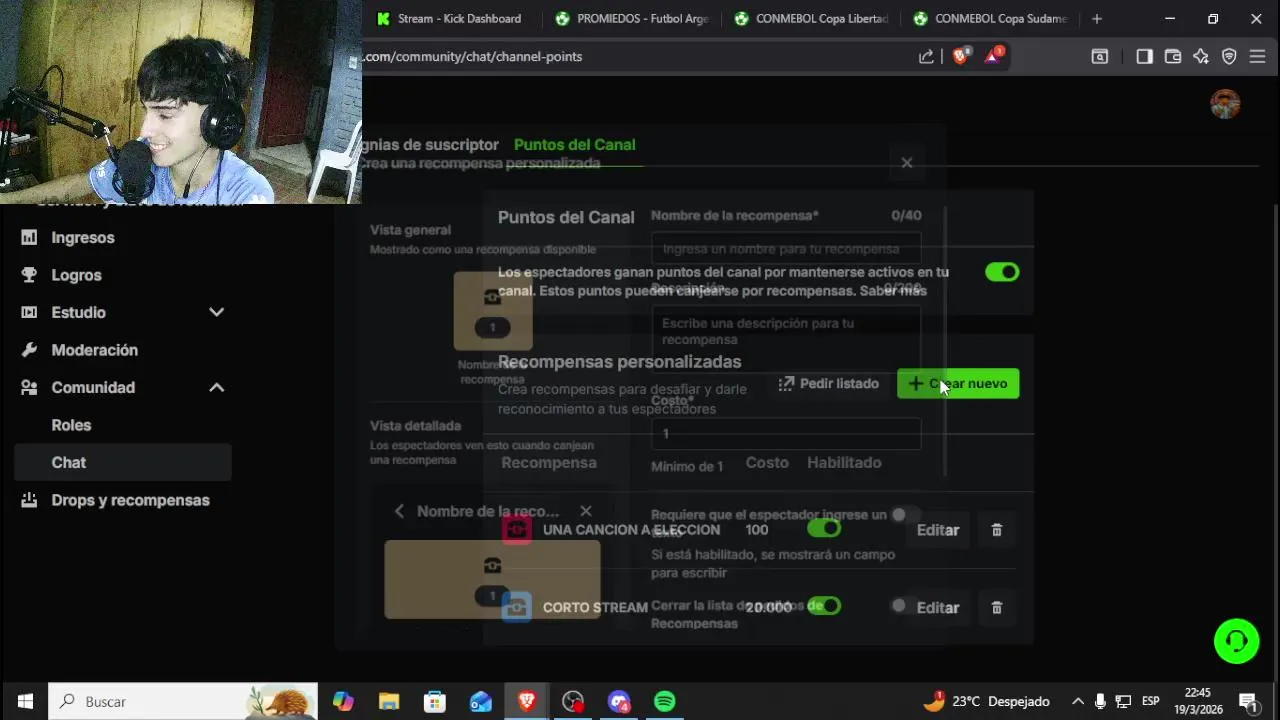Click the Saber más link

pyautogui.click(x=893, y=291)
